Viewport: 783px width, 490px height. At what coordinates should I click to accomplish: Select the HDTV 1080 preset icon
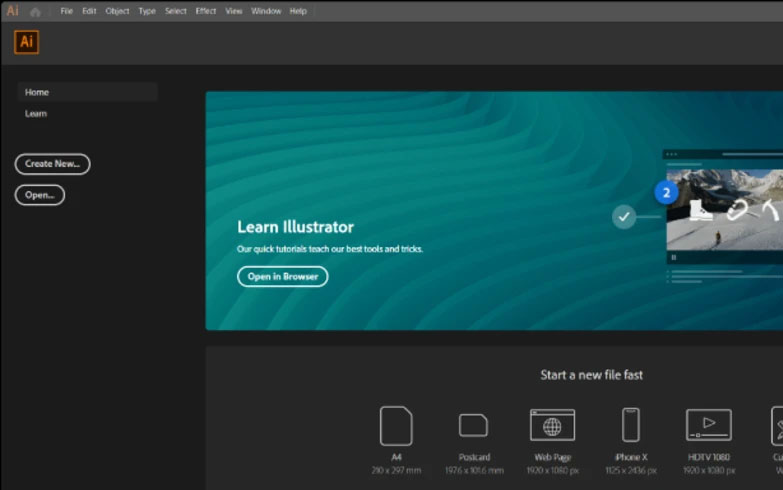tap(709, 425)
